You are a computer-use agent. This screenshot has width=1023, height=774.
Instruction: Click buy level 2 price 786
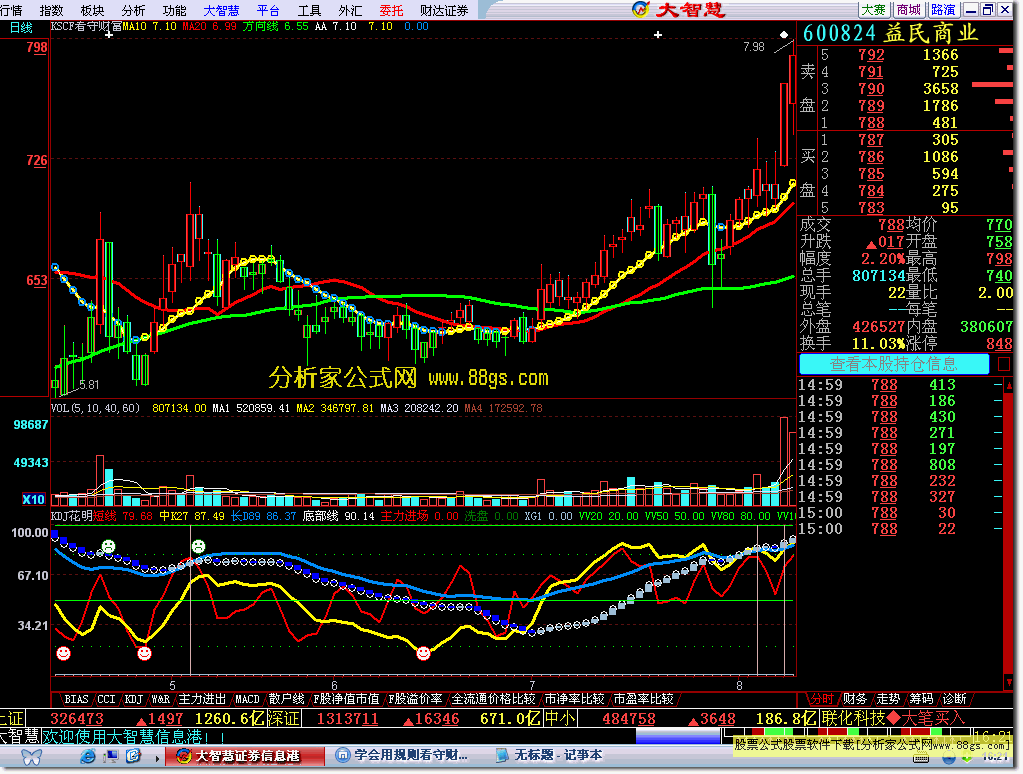[871, 157]
